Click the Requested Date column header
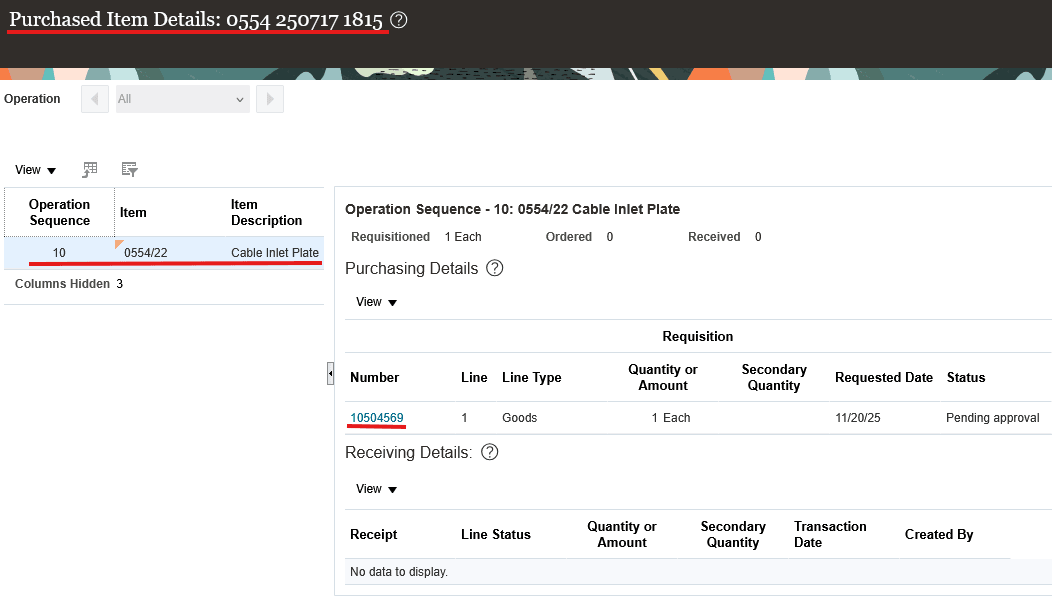The height and width of the screenshot is (609, 1052). click(884, 378)
